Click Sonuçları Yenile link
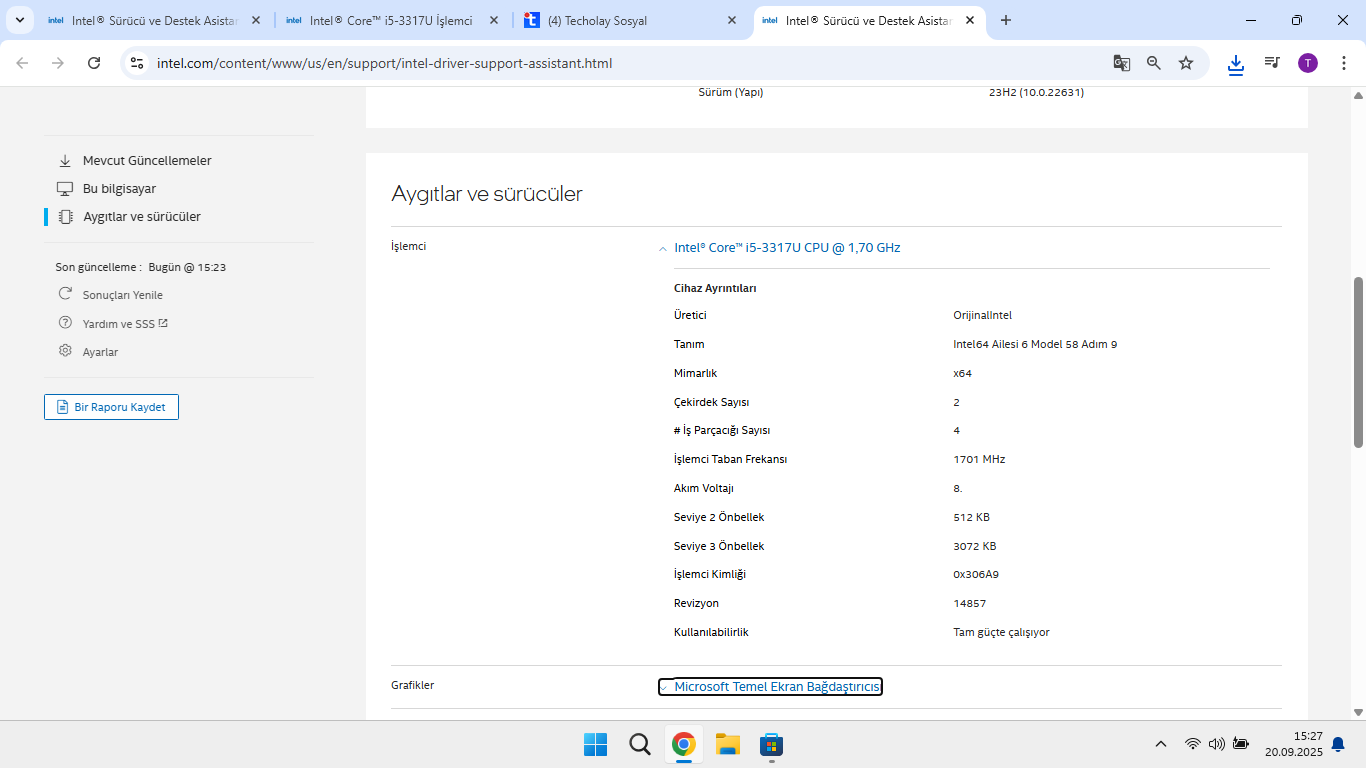 tap(123, 295)
